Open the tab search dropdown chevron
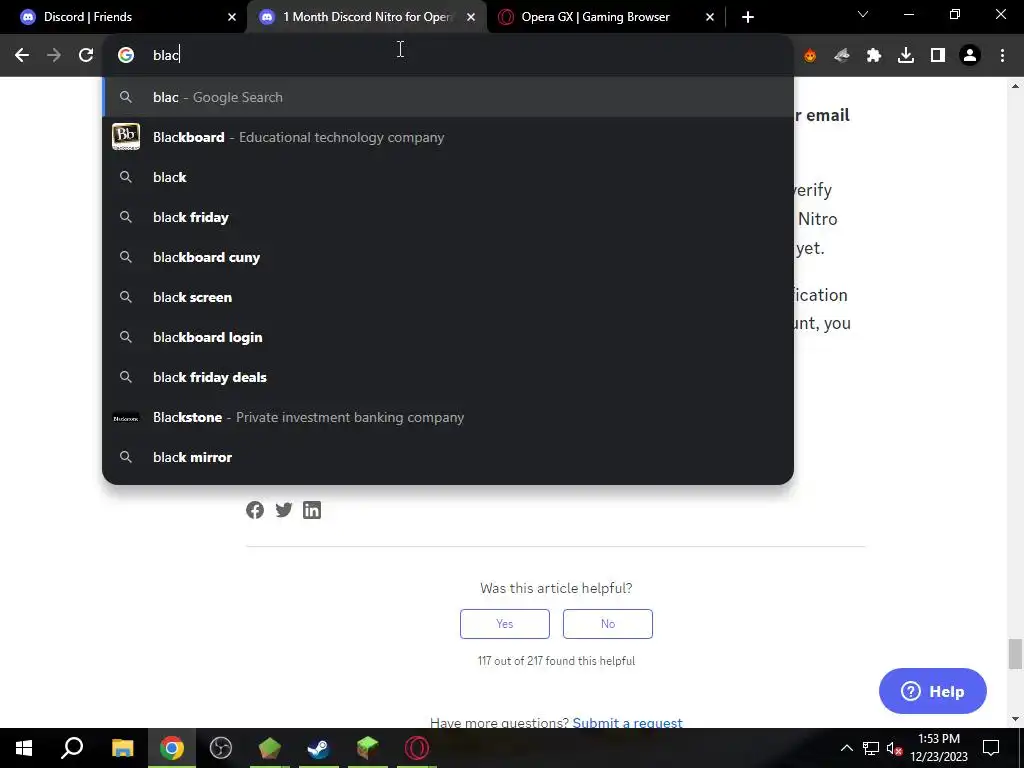 pos(863,14)
